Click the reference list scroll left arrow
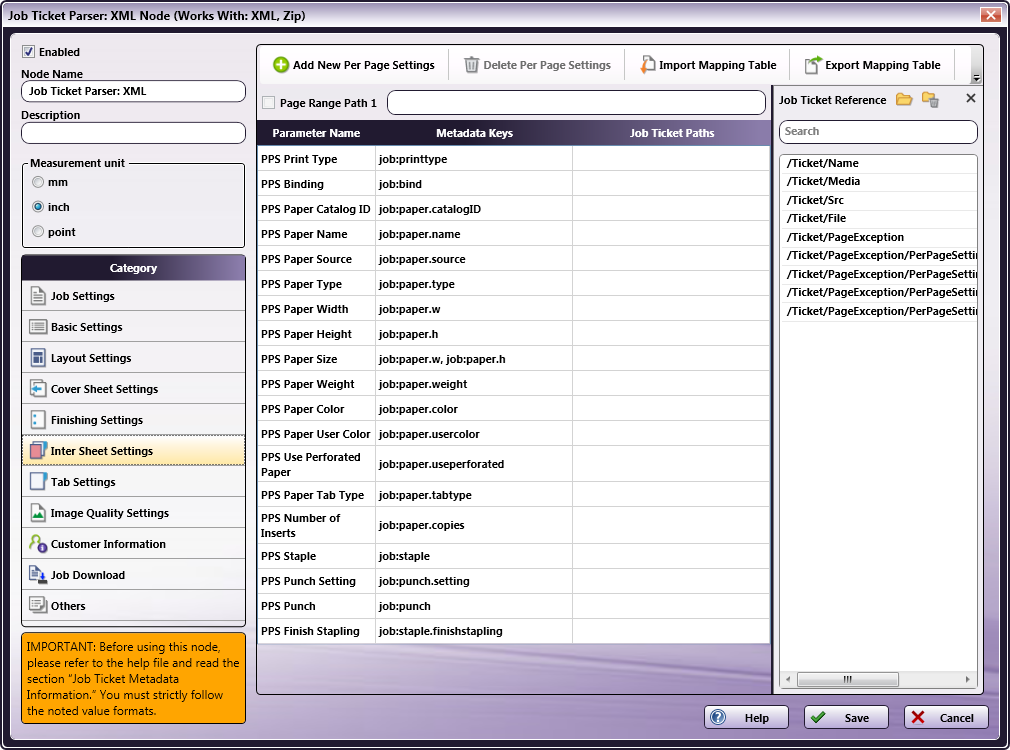Screen dimensions: 1010x750 788,679
